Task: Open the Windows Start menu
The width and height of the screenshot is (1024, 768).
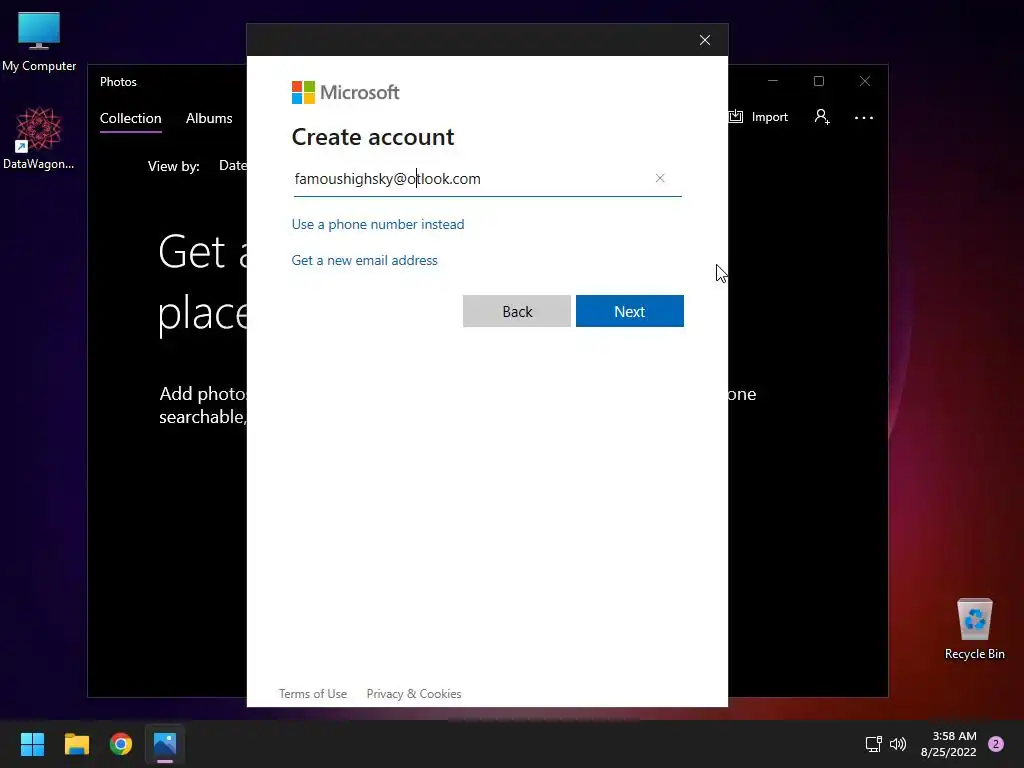Action: (x=32, y=744)
